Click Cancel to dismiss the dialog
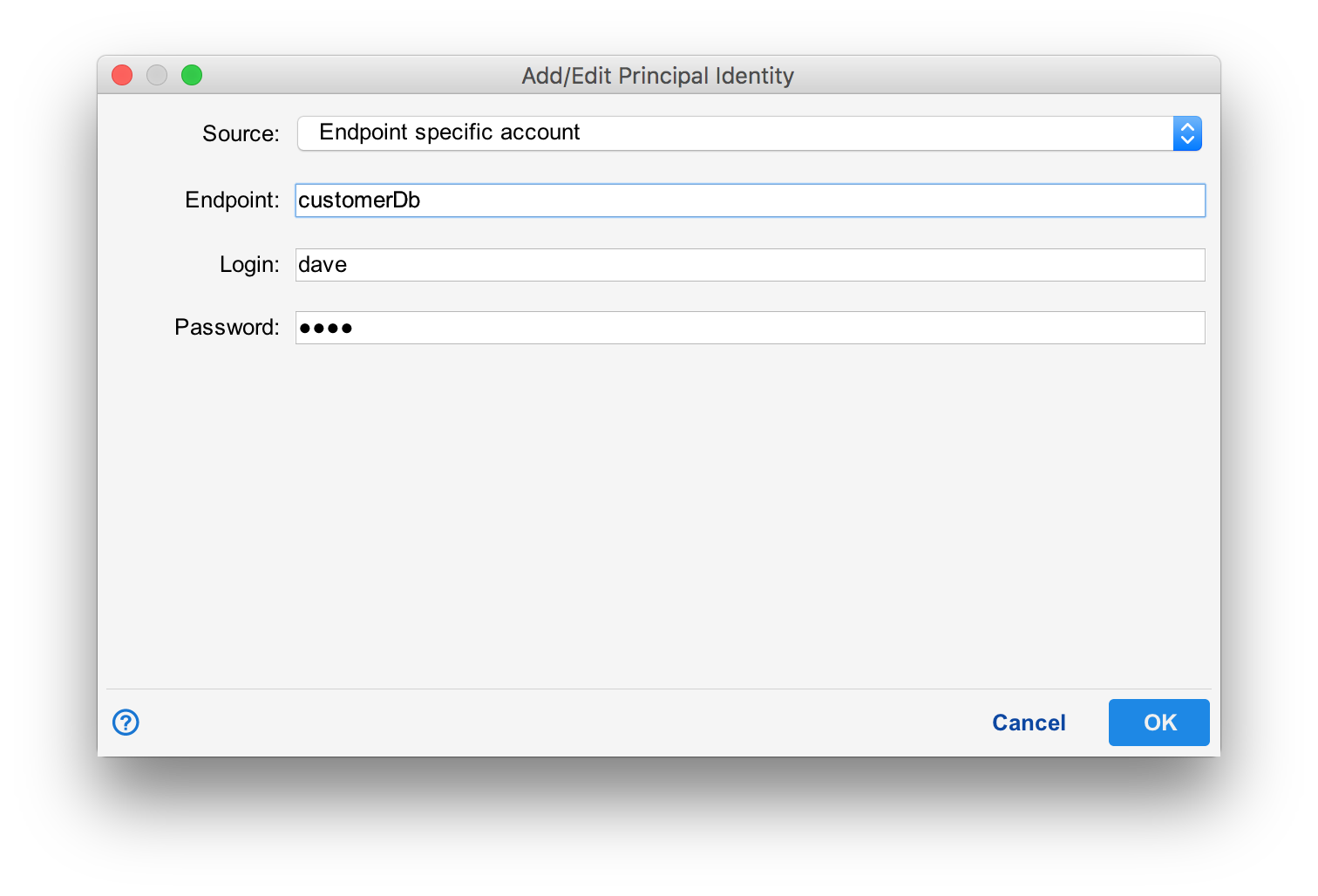1318x896 pixels. (x=1029, y=723)
